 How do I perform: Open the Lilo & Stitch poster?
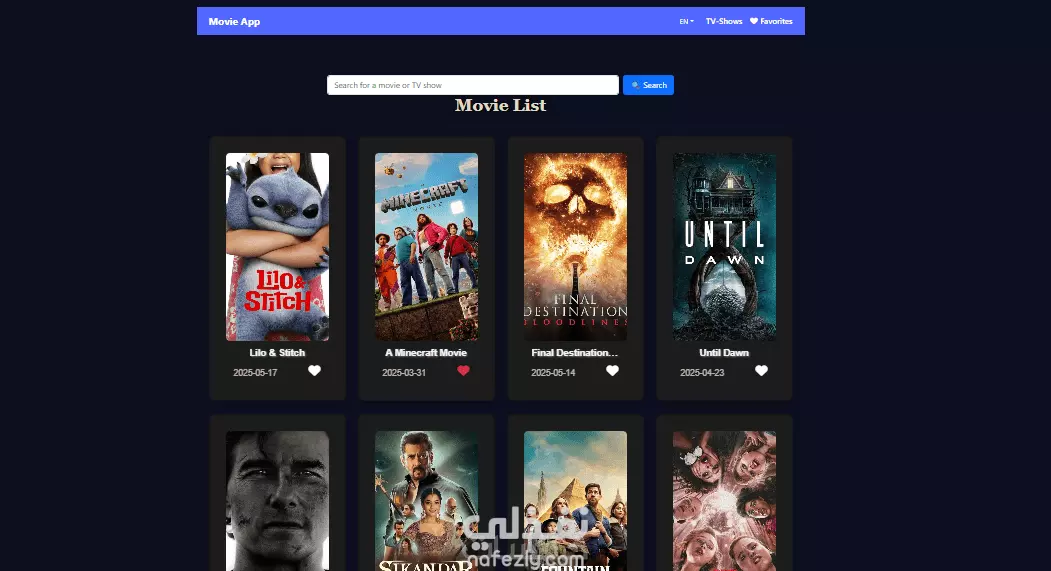point(277,247)
